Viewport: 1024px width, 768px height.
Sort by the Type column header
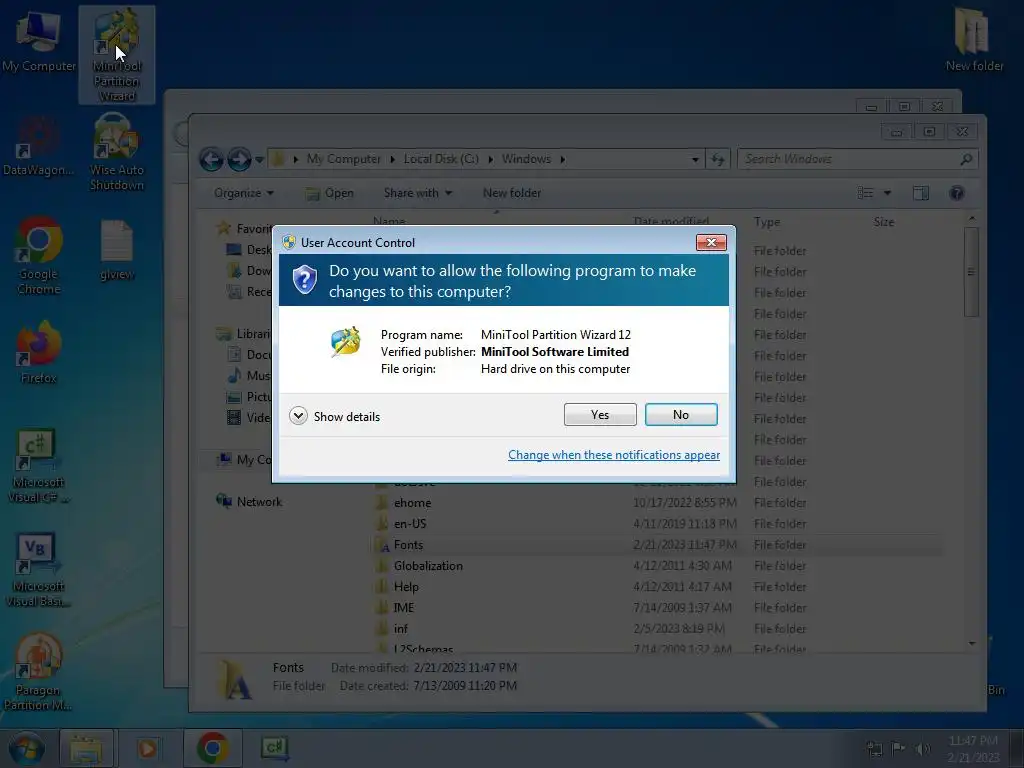pos(767,222)
